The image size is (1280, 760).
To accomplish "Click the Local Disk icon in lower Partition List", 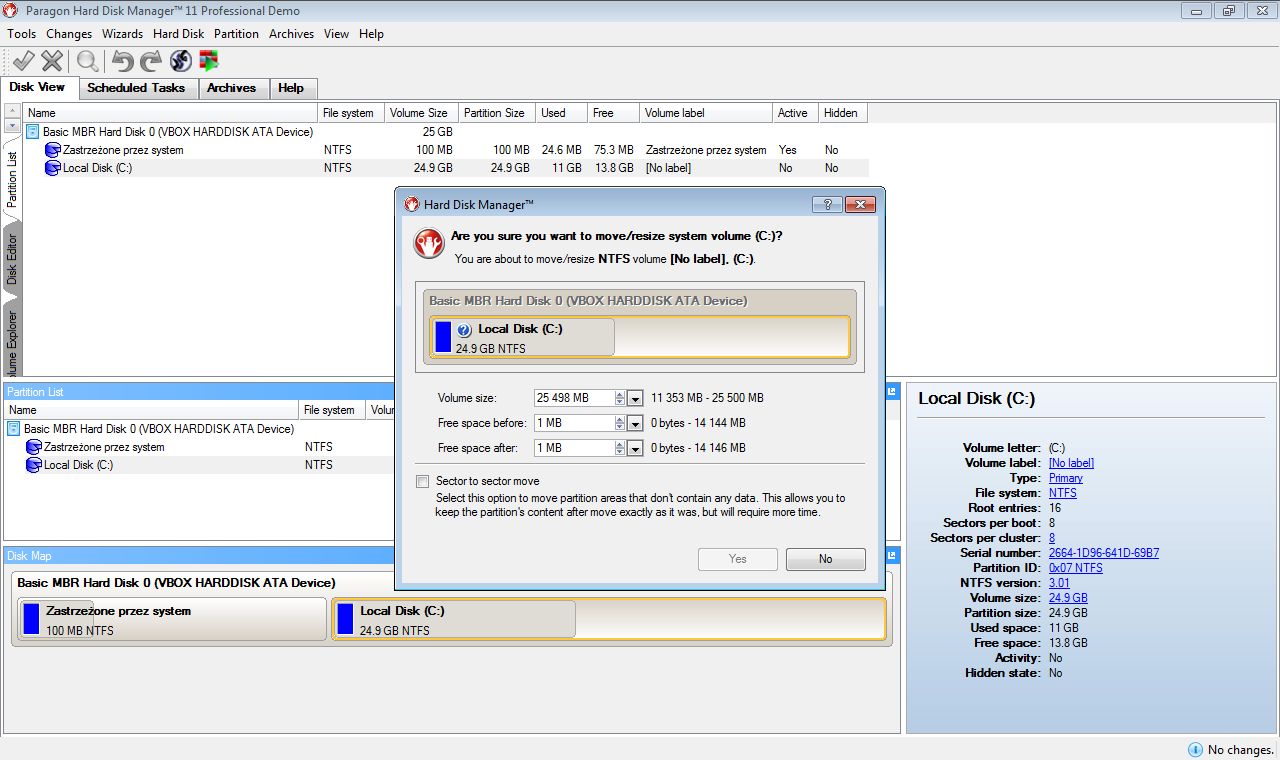I will pyautogui.click(x=34, y=465).
